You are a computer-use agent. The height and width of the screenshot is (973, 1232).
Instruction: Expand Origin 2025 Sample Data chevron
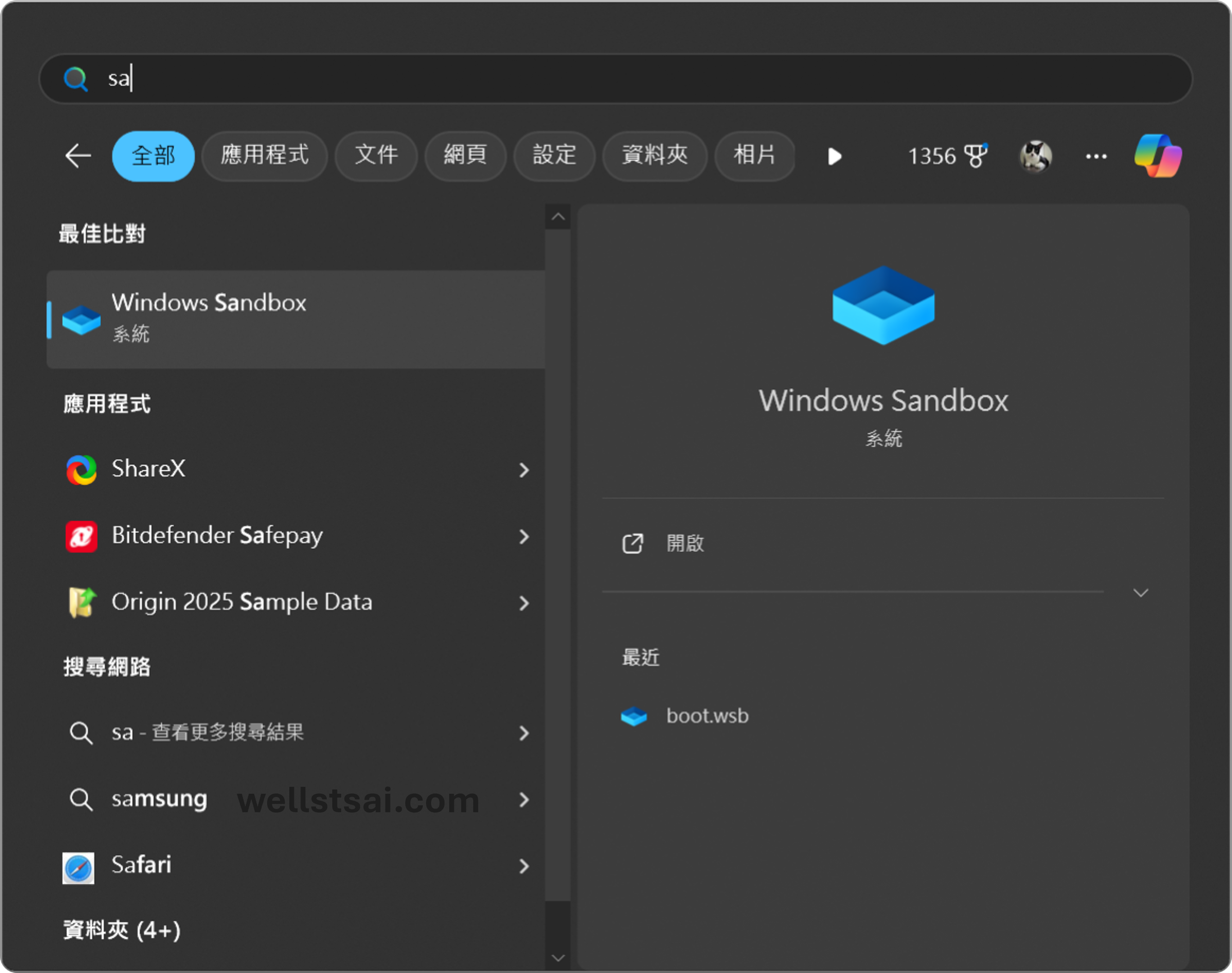(524, 603)
